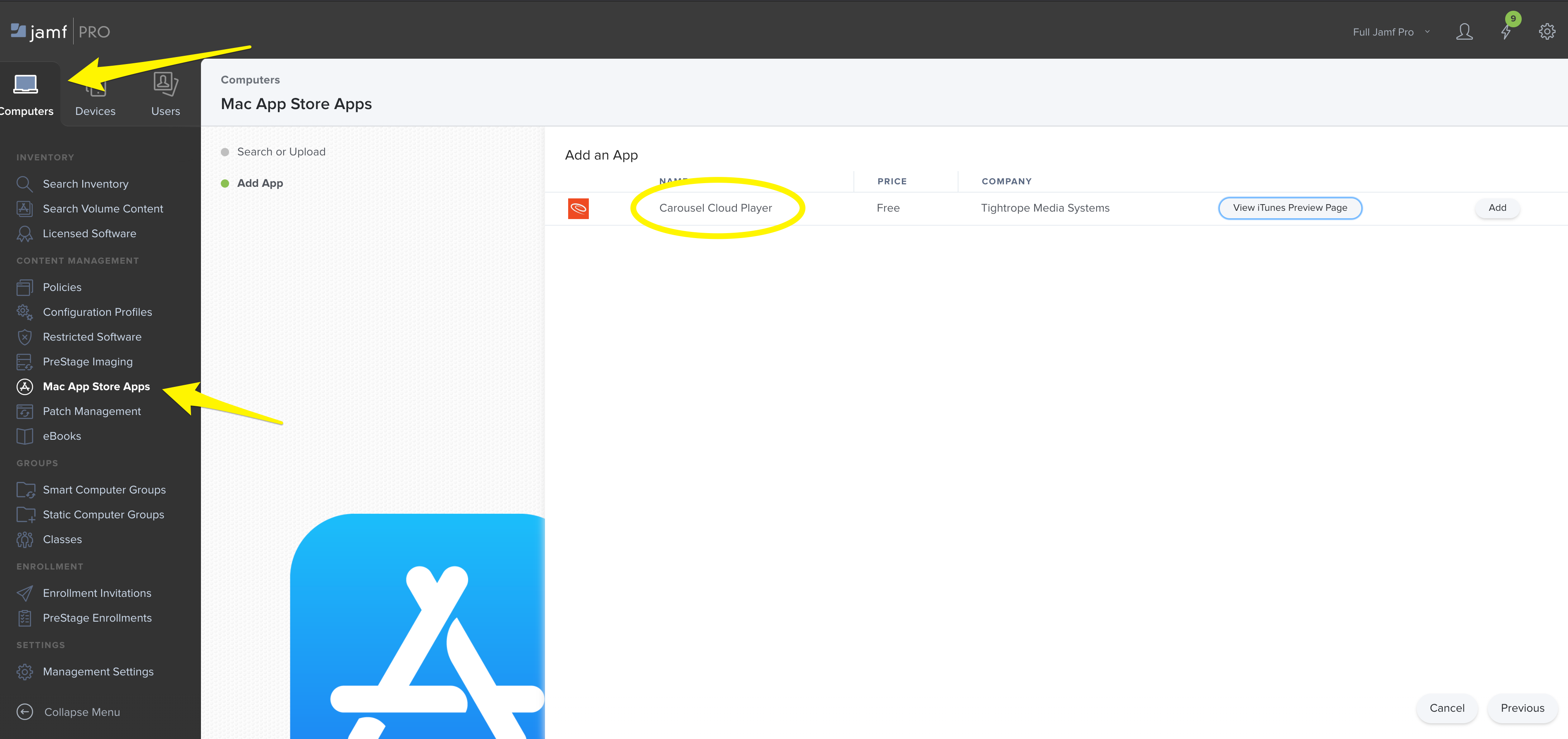Select Mac App Store Apps in sidebar

click(x=96, y=387)
